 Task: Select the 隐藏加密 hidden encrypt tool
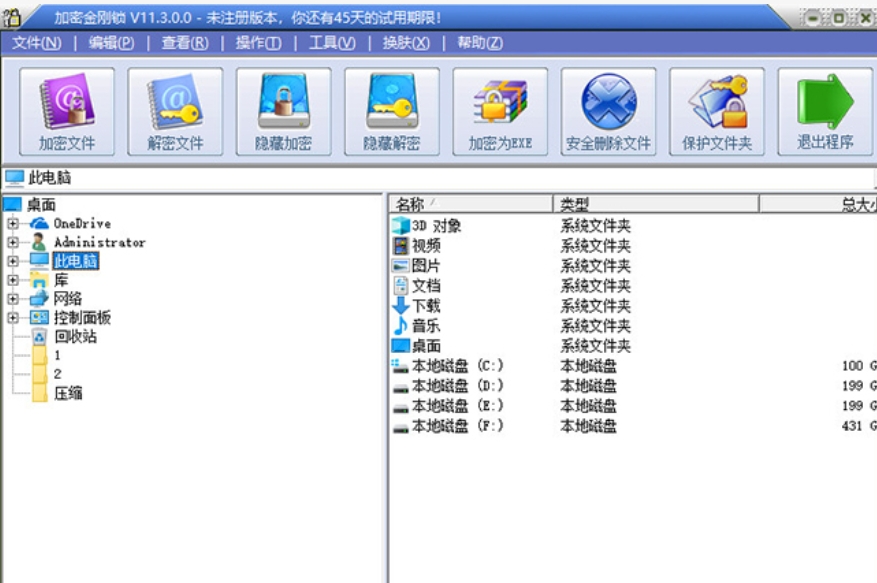tap(284, 111)
